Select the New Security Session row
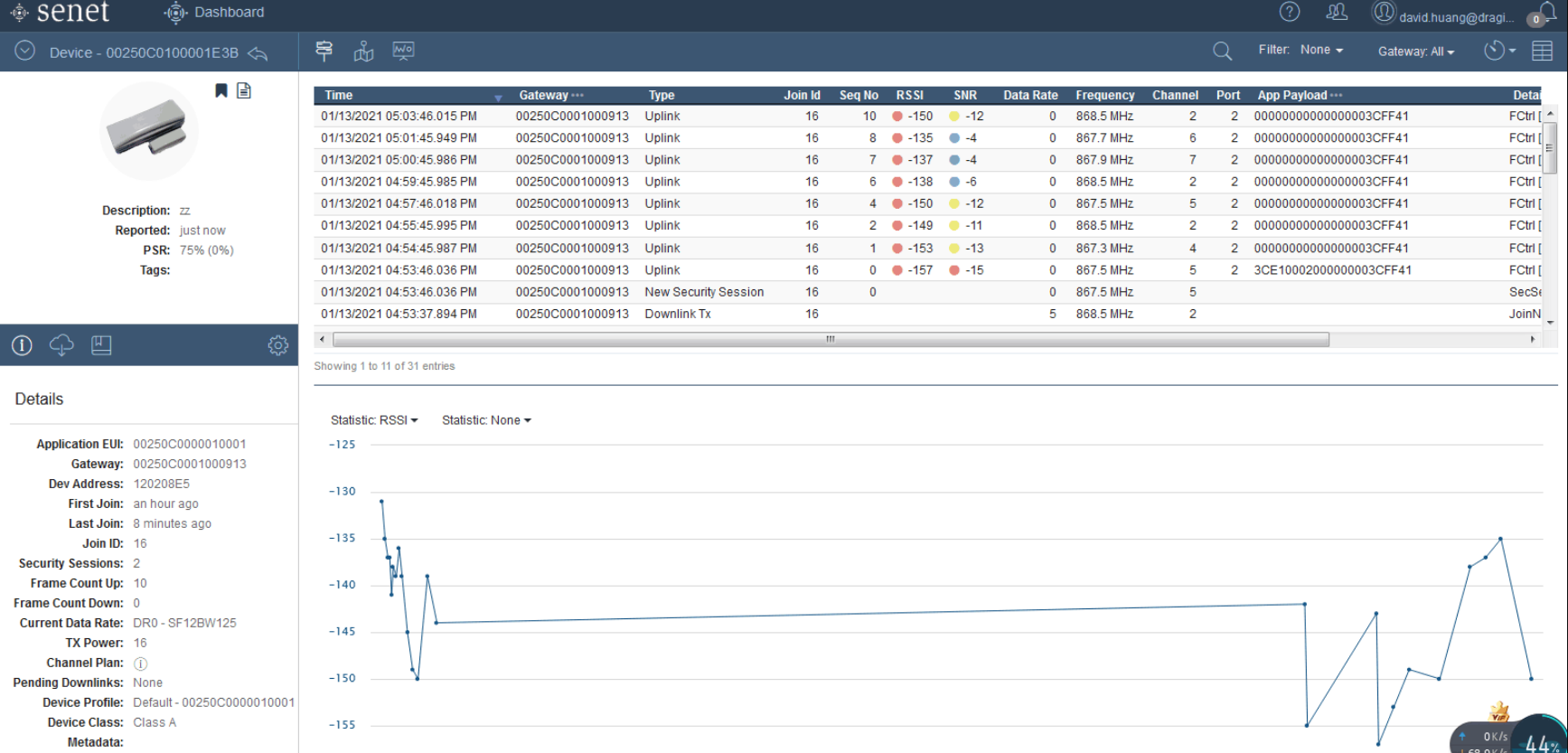Image resolution: width=1568 pixels, height=753 pixels. coord(928,292)
